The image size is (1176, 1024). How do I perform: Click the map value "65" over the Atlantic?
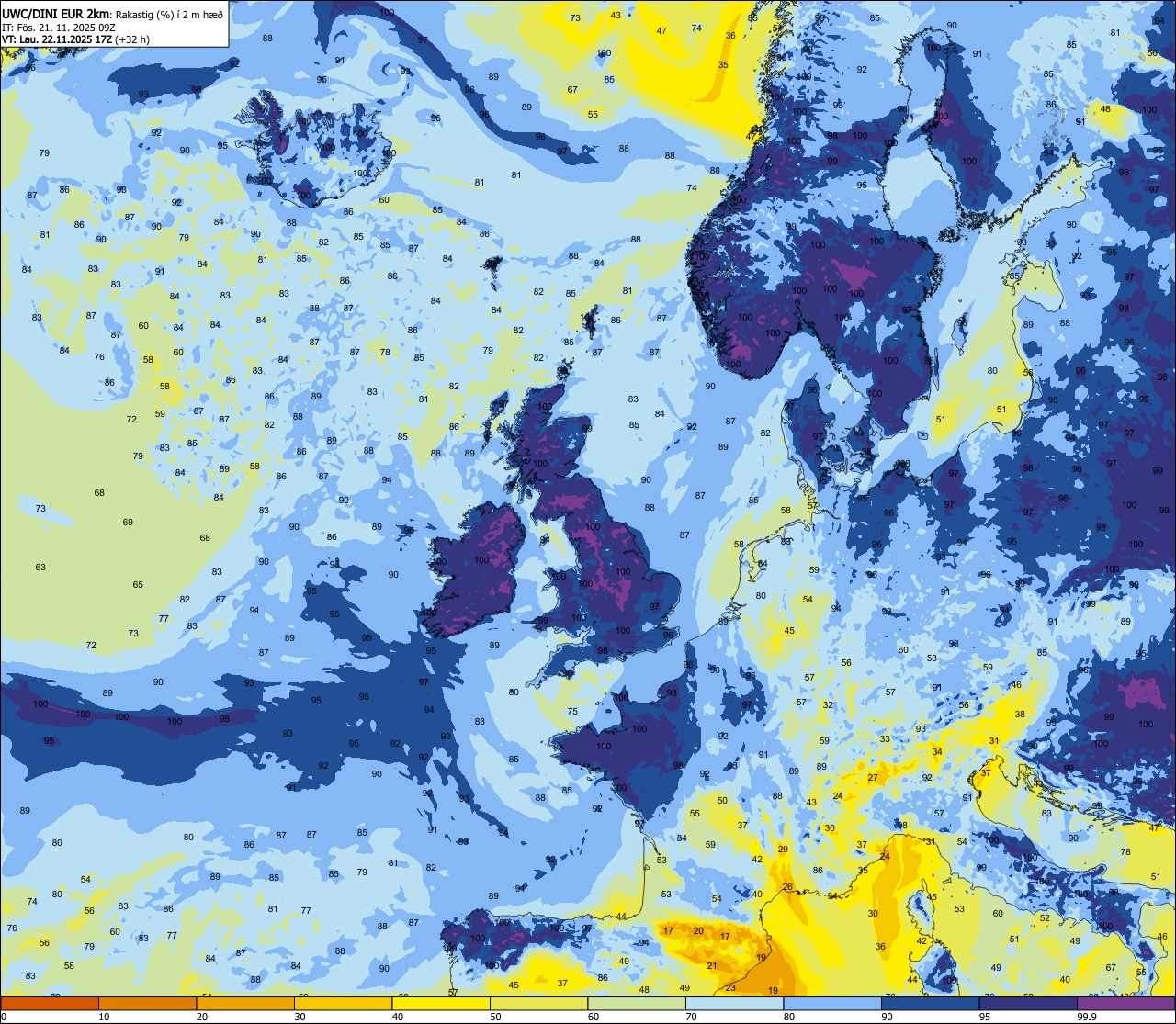(x=138, y=585)
